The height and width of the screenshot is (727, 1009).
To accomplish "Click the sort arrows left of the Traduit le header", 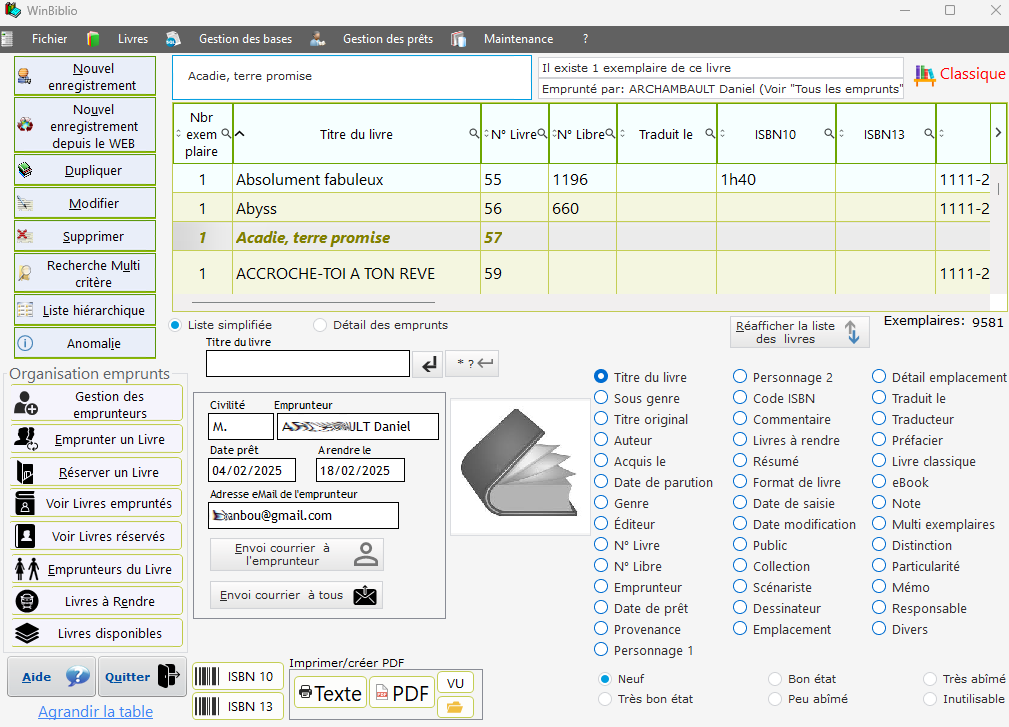I will (x=622, y=134).
